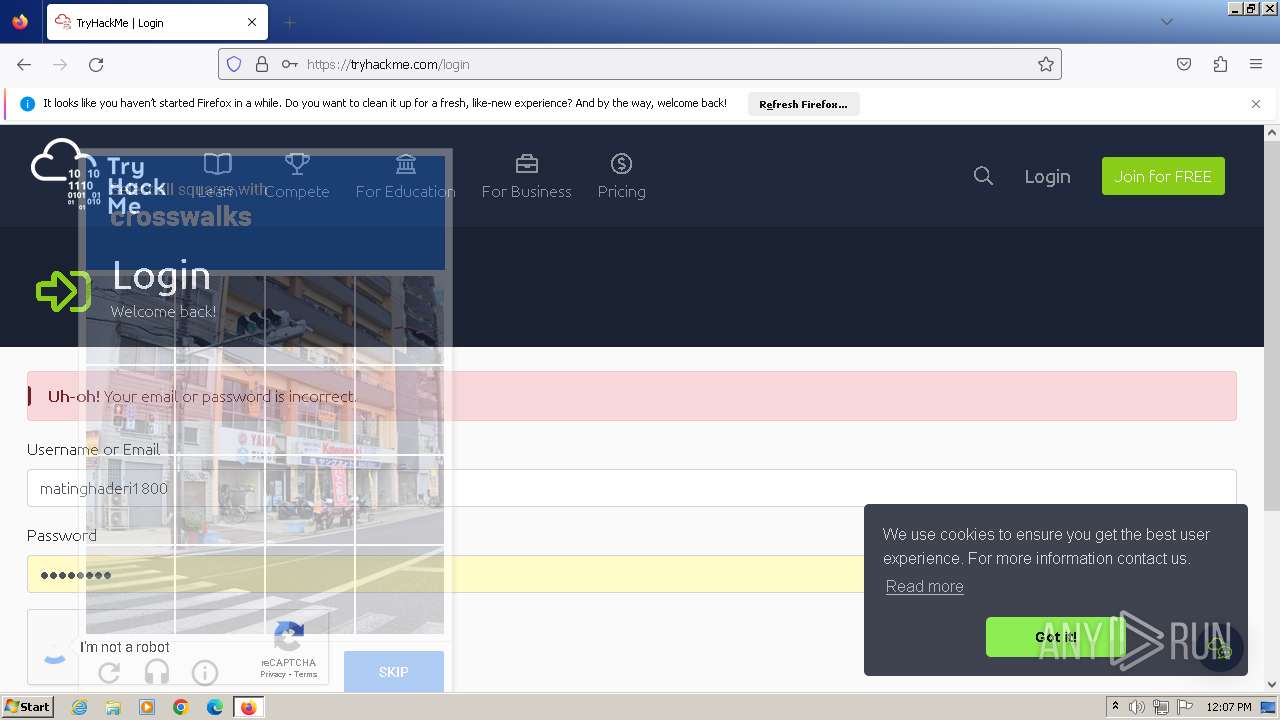Reload the captcha challenge icon
The width and height of the screenshot is (1280, 720).
point(109,672)
